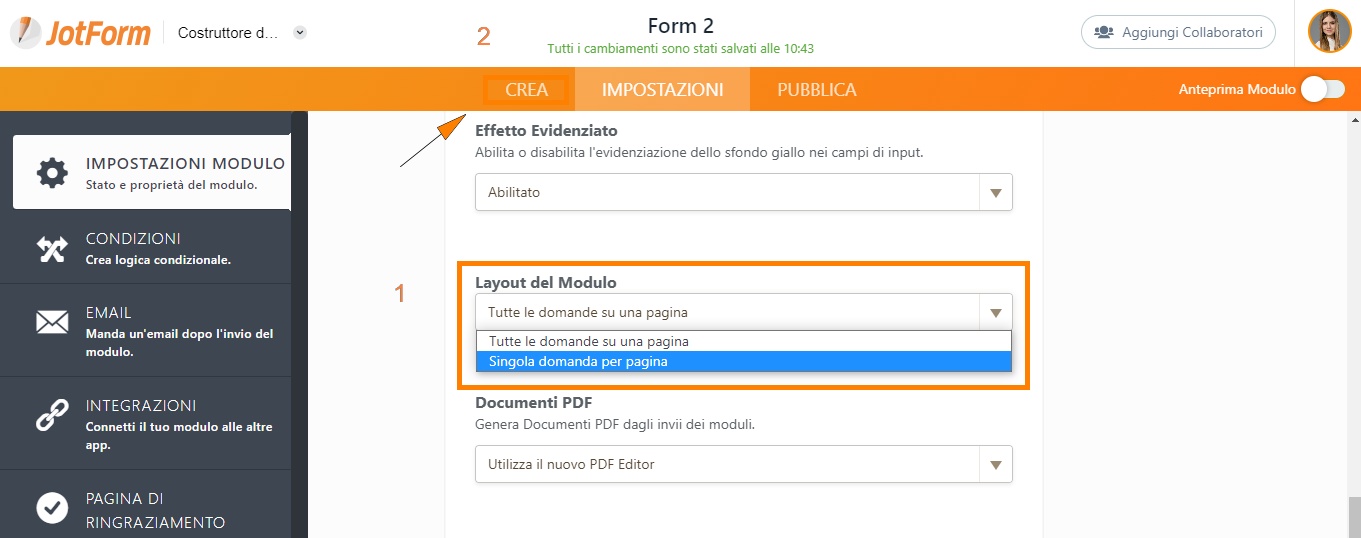Open the Layout del Modulo dropdown
The height and width of the screenshot is (538, 1361).
743,312
